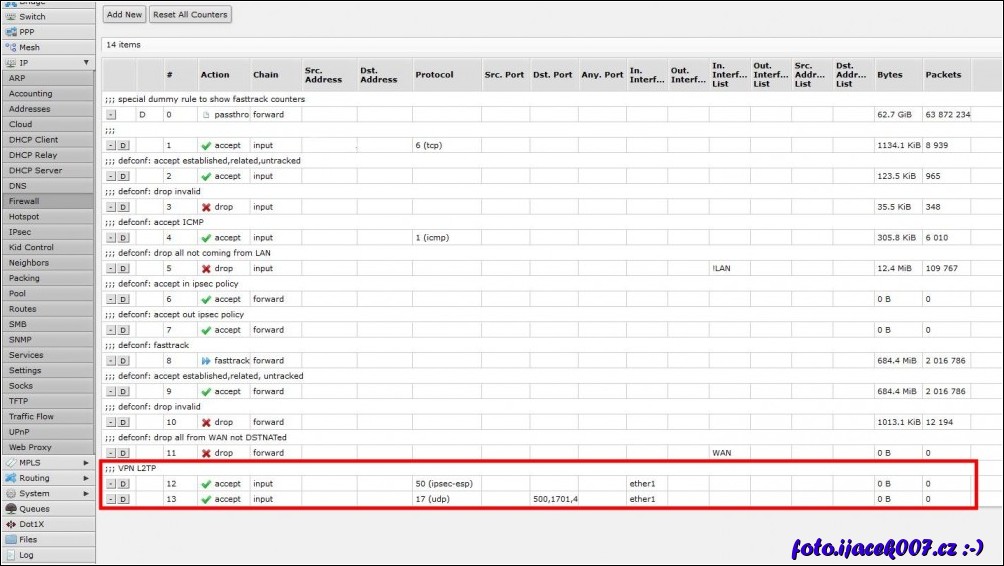The height and width of the screenshot is (566, 1004).
Task: Open Queues via its sidebar icon
Action: click(x=11, y=509)
